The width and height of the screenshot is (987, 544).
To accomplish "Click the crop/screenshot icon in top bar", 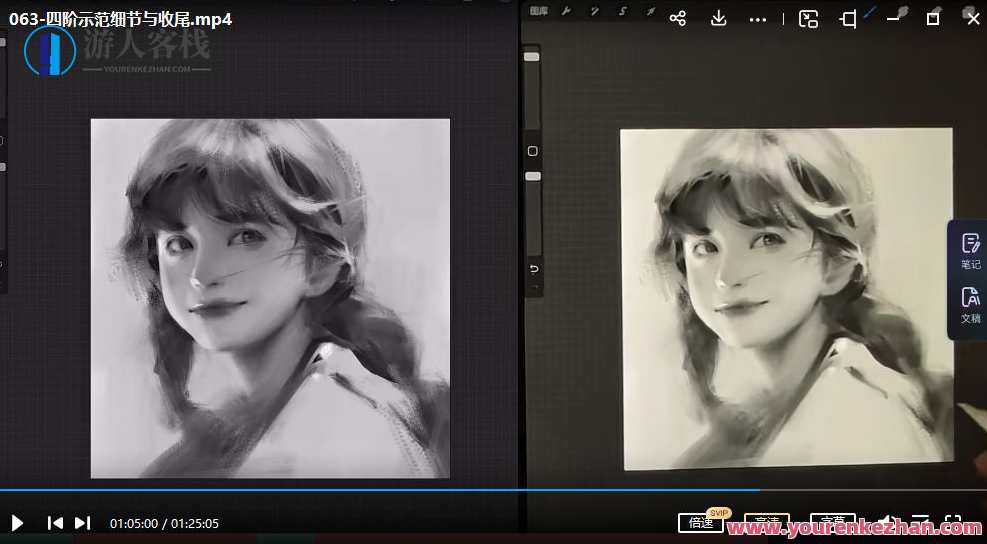I will coord(848,19).
